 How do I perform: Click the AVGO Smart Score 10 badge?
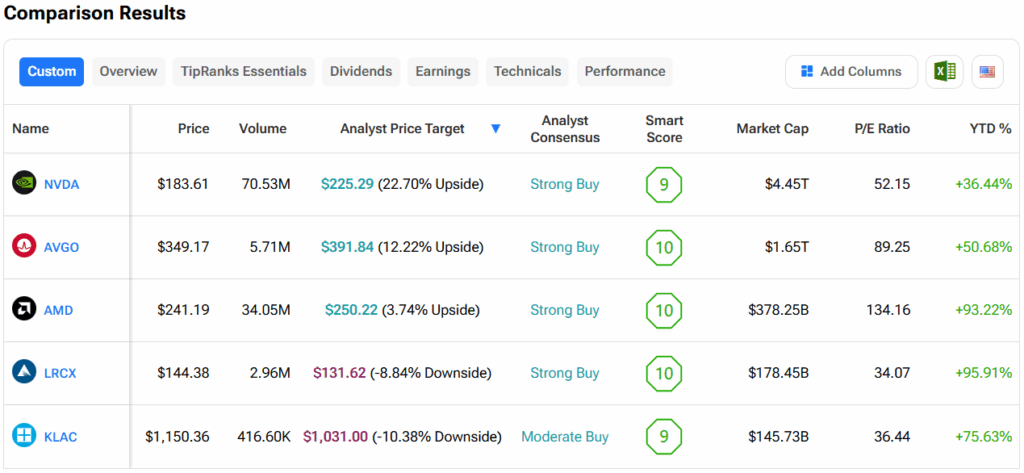coord(664,247)
